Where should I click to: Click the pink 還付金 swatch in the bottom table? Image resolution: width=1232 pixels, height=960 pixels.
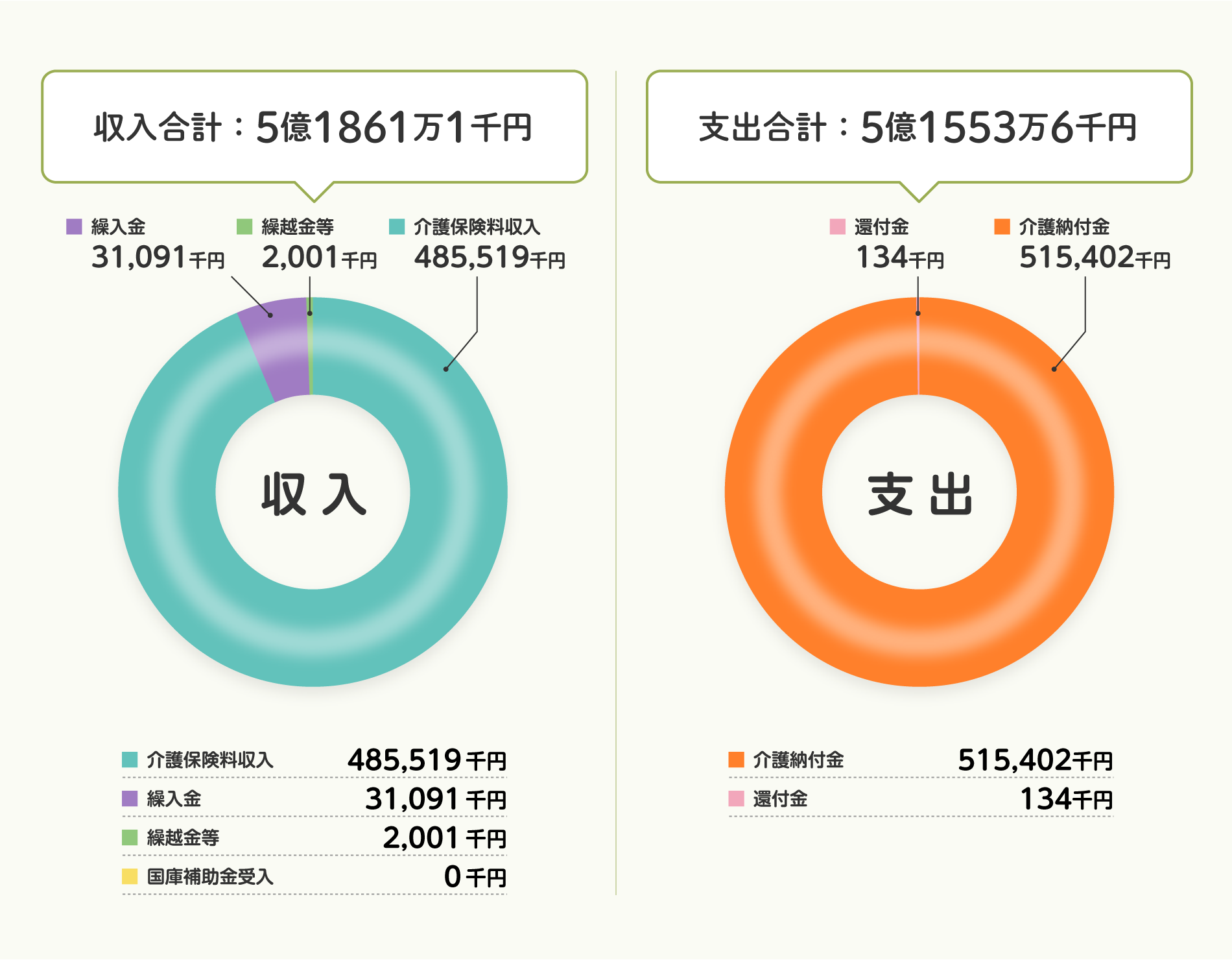tap(737, 798)
